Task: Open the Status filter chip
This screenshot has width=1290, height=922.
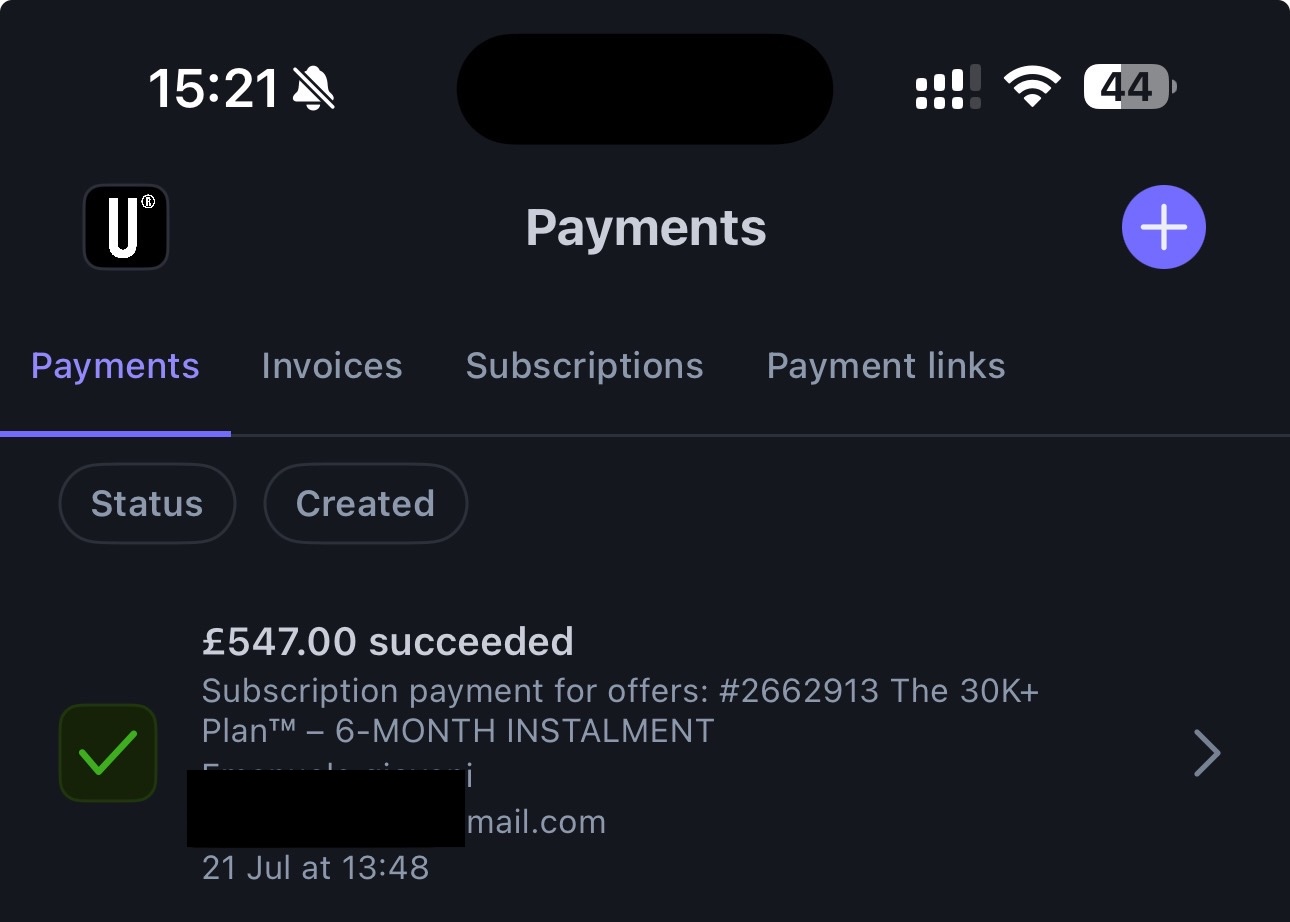Action: [x=147, y=503]
